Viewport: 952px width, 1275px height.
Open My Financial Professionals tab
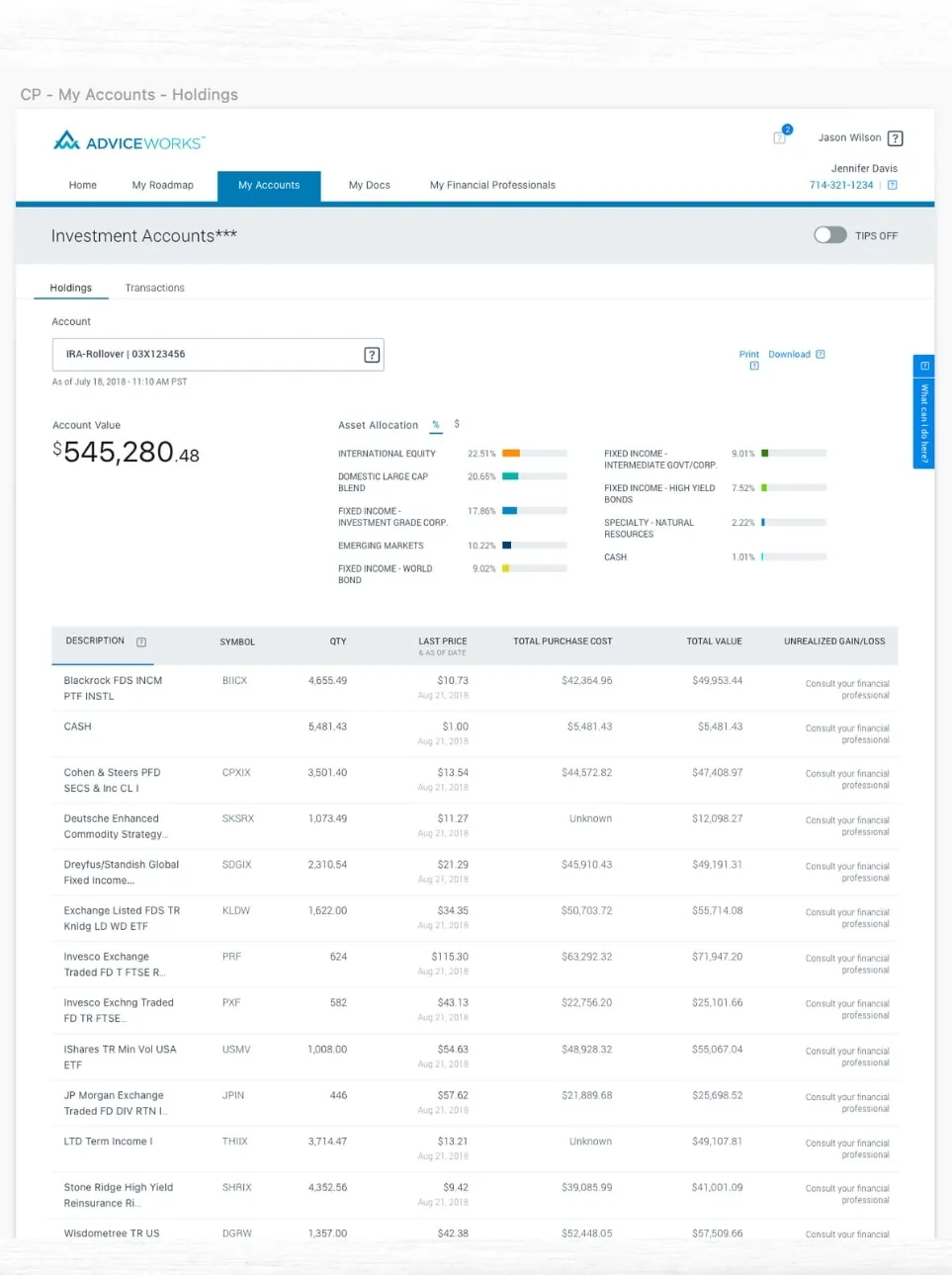click(492, 185)
